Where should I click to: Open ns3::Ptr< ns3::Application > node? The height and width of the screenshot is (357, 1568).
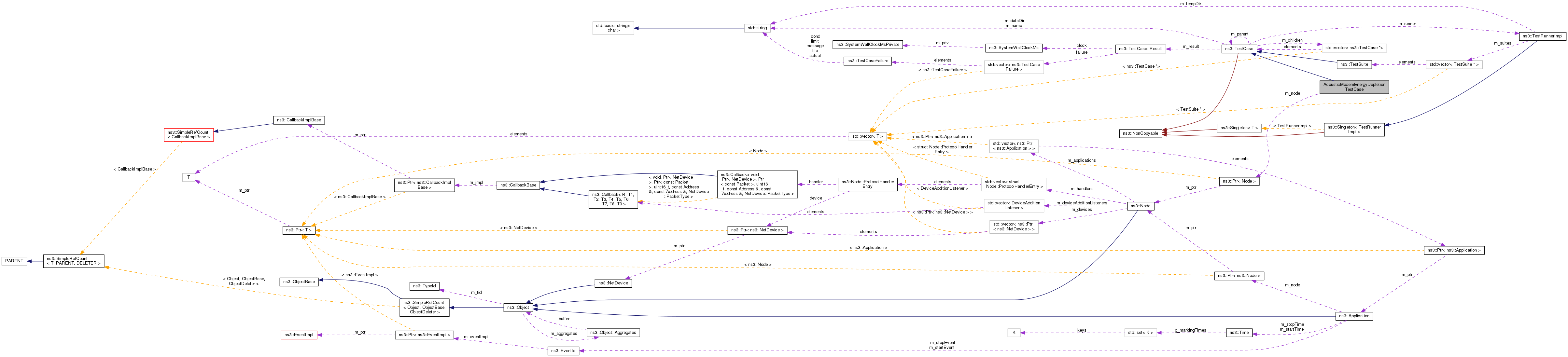[x=1454, y=251]
